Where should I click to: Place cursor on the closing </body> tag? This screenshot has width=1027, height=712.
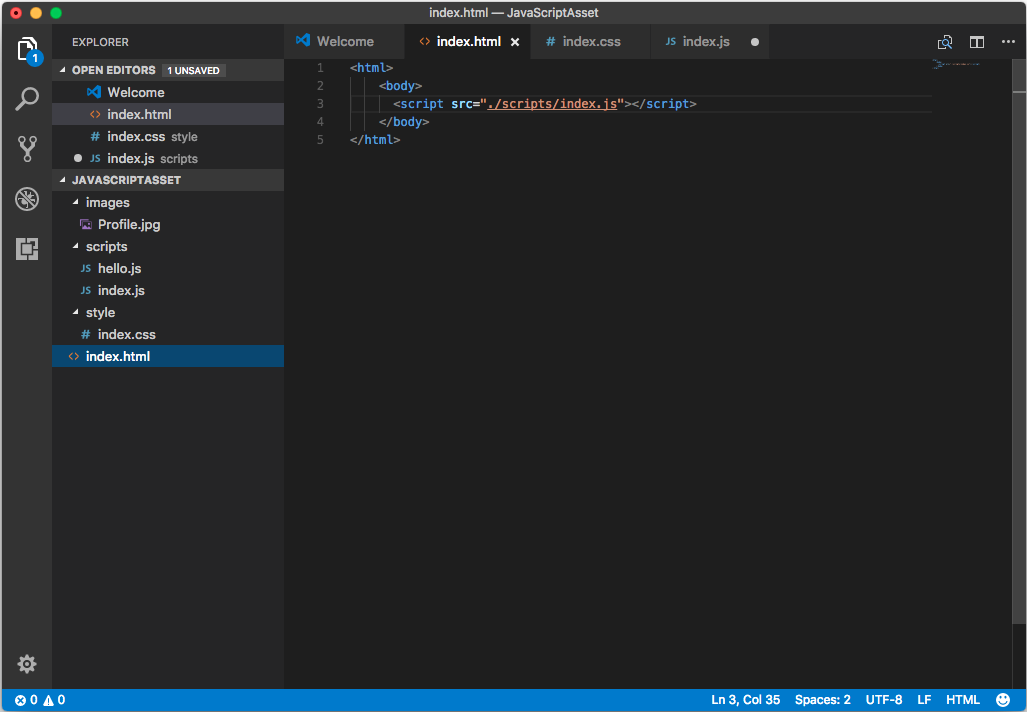(x=403, y=122)
